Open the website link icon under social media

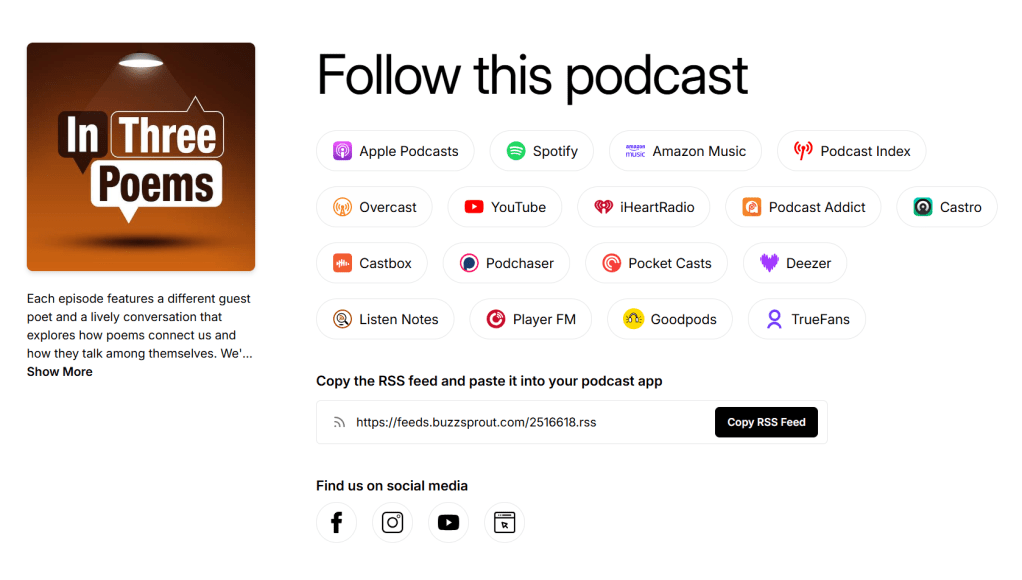point(504,522)
